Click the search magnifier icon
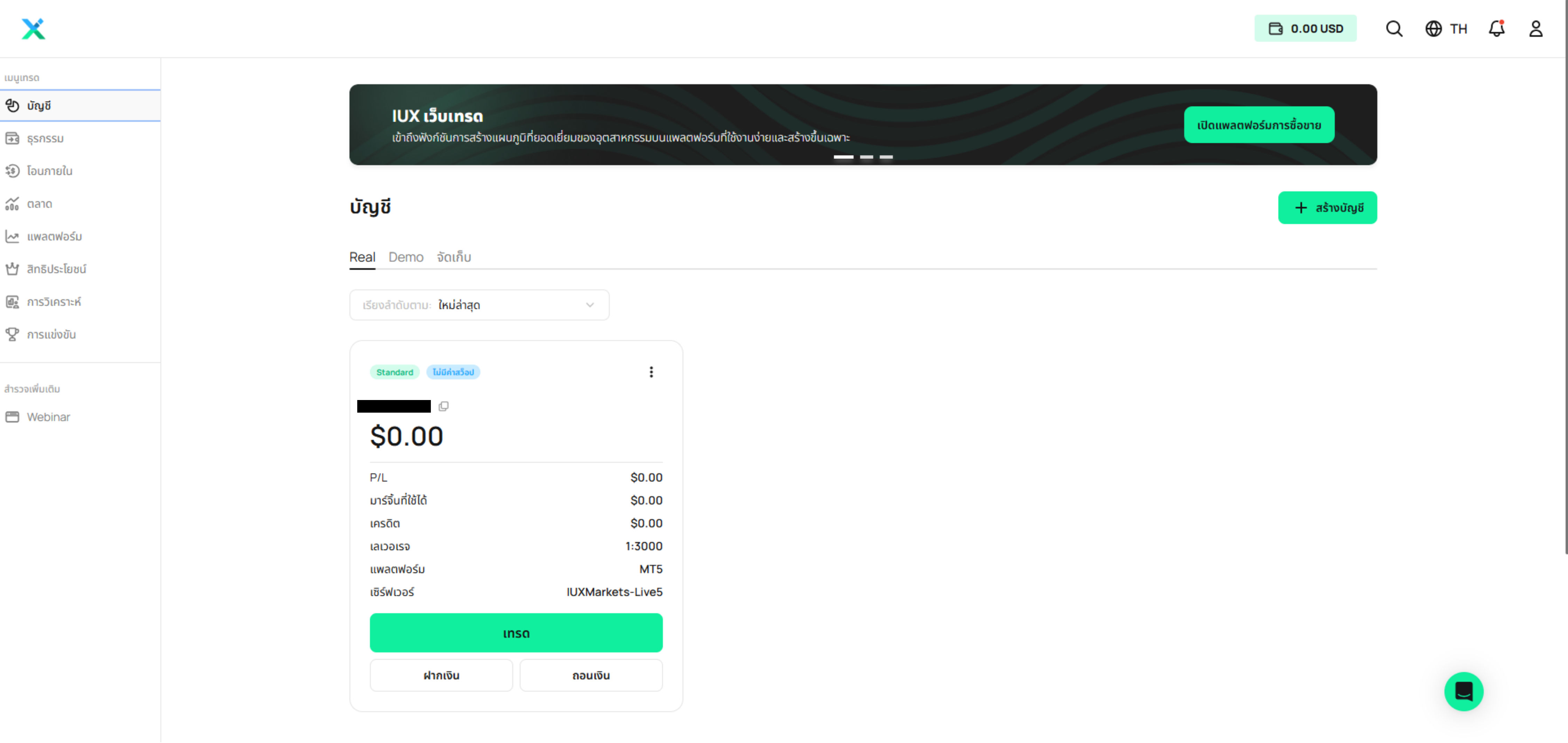The height and width of the screenshot is (743, 1568). pos(1394,29)
